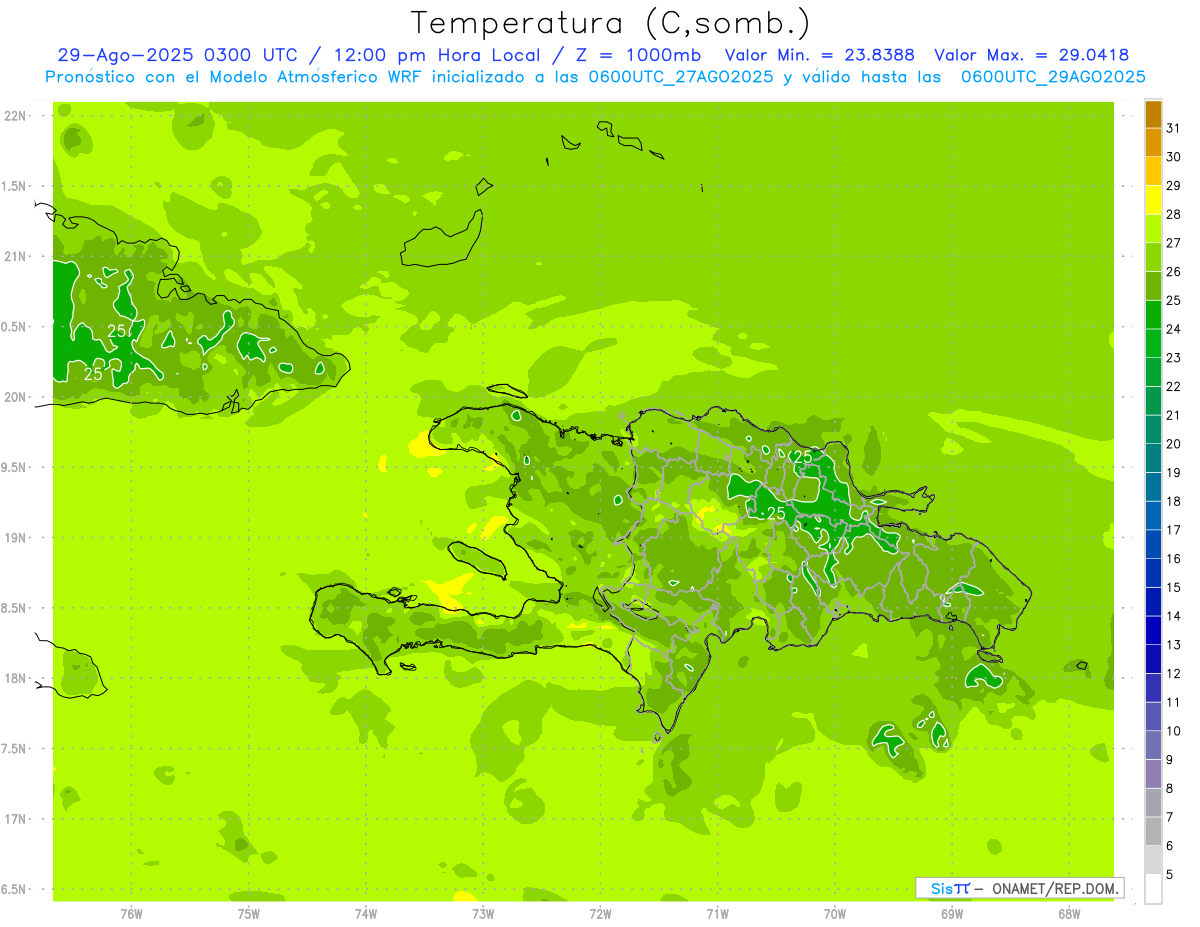This screenshot has width=1200, height=927.
Task: Click the "19N" latitude axis label
Action: point(17,538)
